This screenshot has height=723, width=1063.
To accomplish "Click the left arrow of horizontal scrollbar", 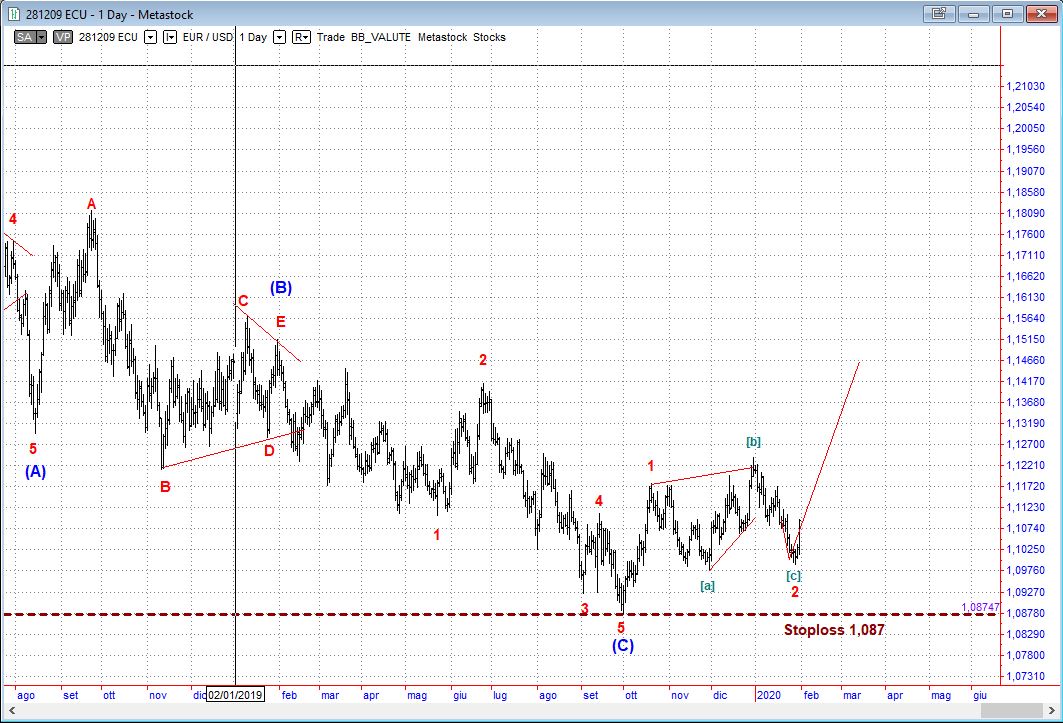I will click(x=11, y=710).
